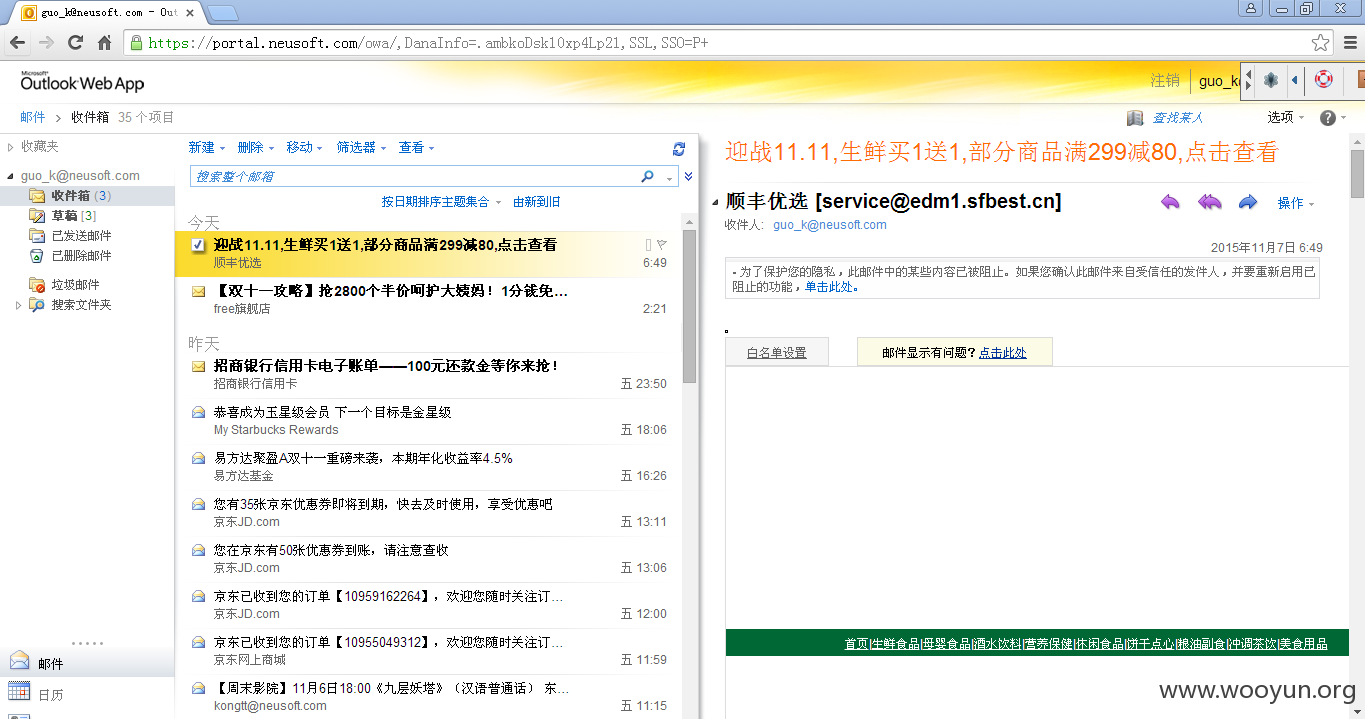
Task: Reply to the 顺丰优选 message
Action: click(1170, 202)
